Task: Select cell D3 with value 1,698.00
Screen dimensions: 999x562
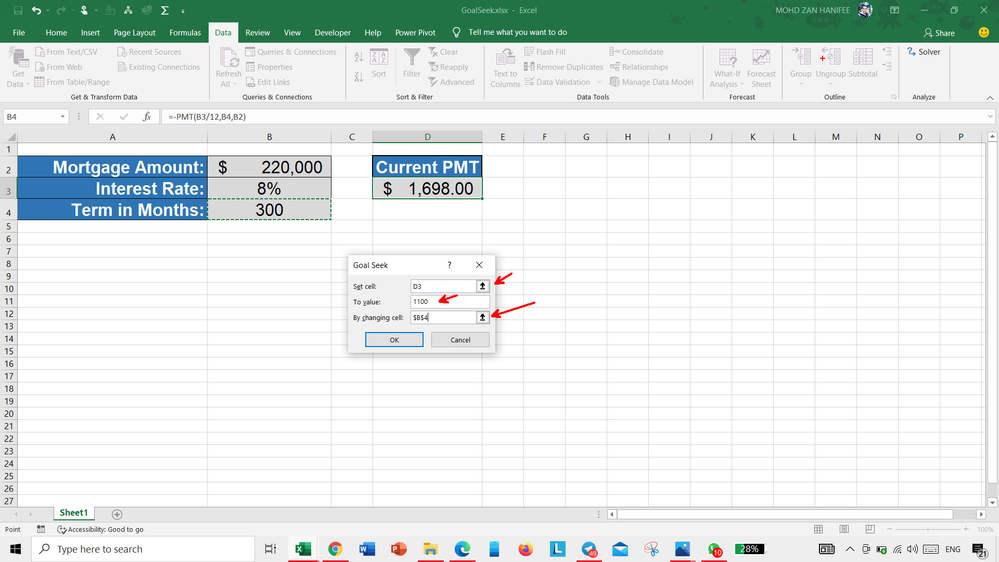Action: coord(427,189)
